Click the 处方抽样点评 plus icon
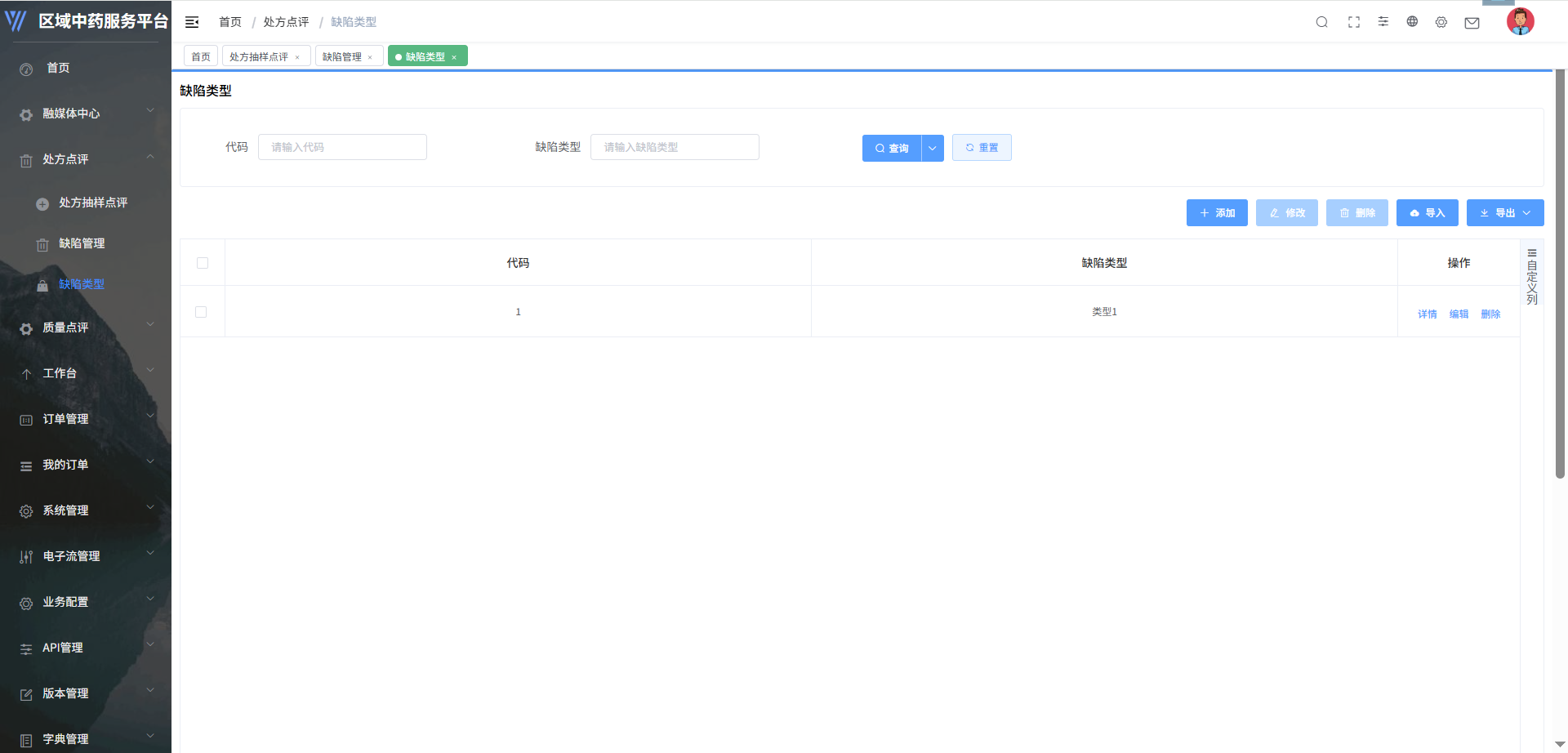 (x=42, y=204)
